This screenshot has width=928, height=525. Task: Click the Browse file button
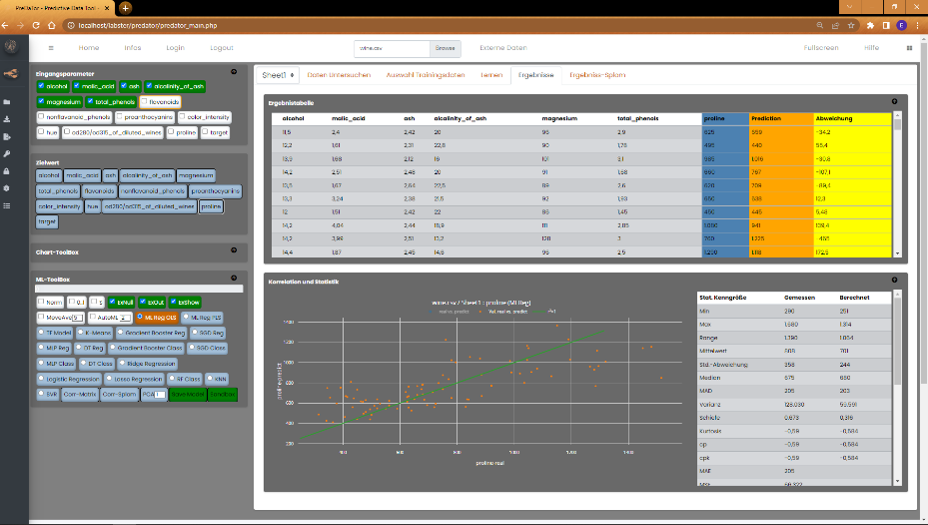445,48
